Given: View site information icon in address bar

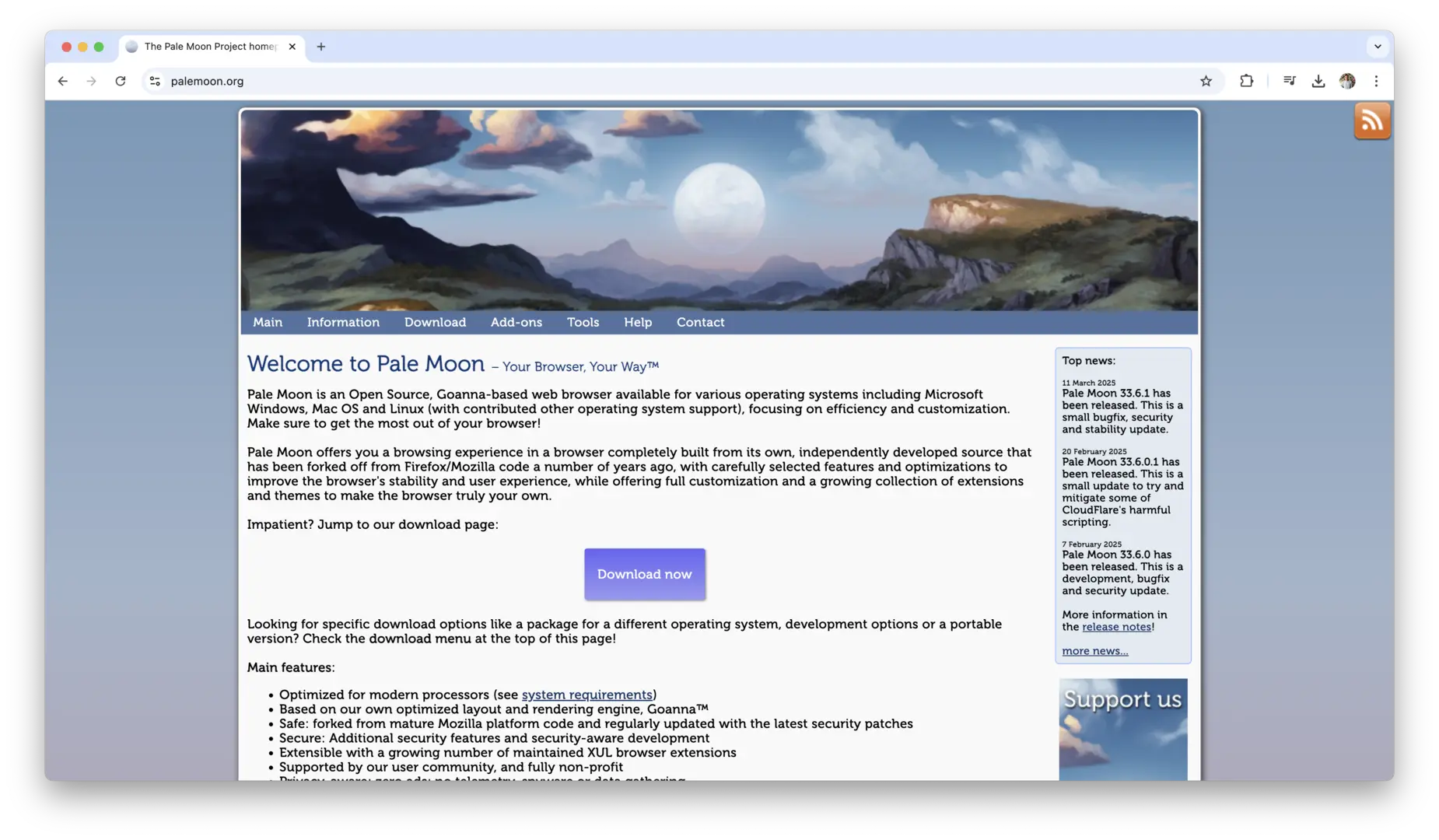Looking at the screenshot, I should coord(155,81).
